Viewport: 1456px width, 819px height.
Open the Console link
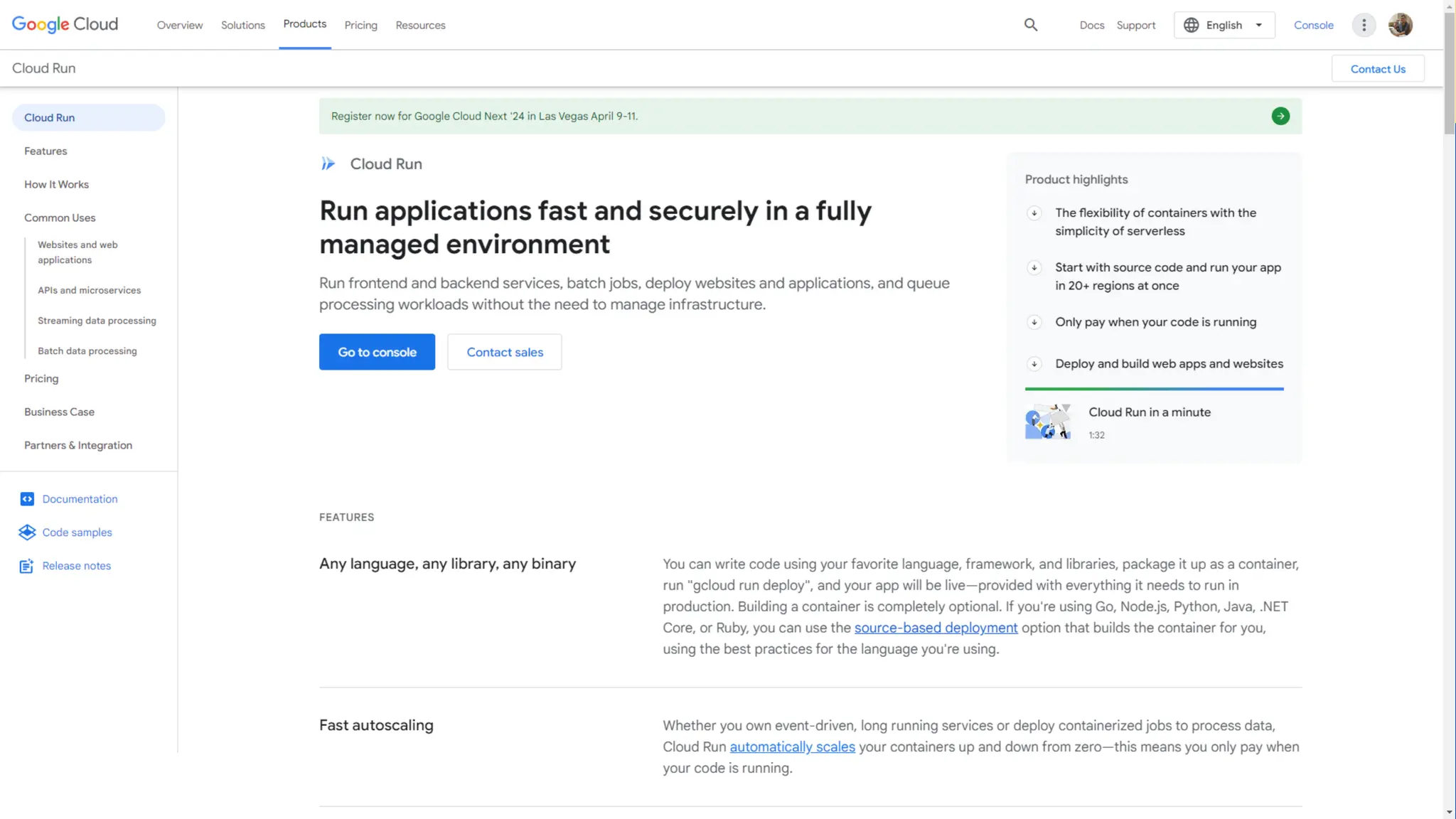pyautogui.click(x=1314, y=25)
